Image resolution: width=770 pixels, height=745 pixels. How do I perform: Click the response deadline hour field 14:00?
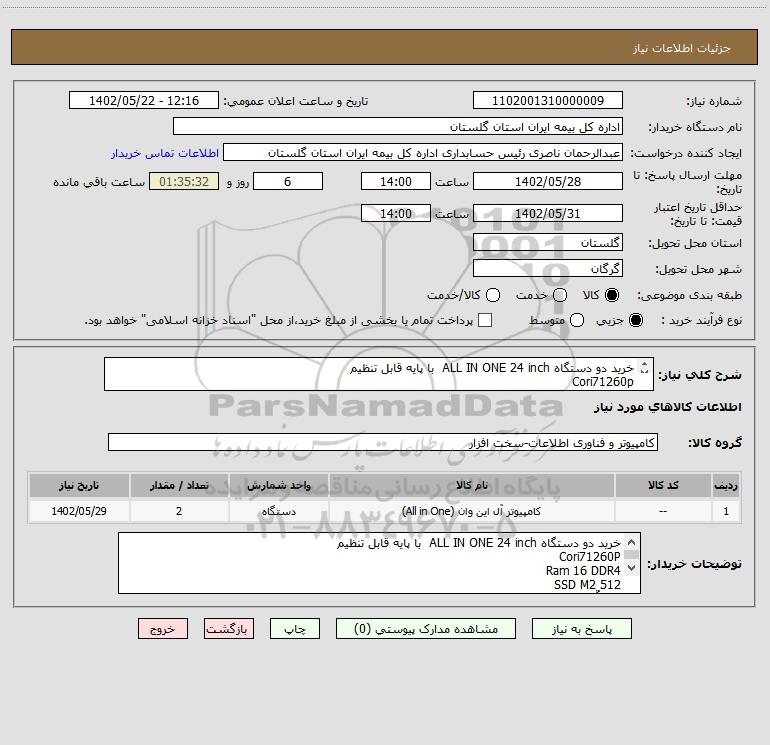tap(396, 182)
